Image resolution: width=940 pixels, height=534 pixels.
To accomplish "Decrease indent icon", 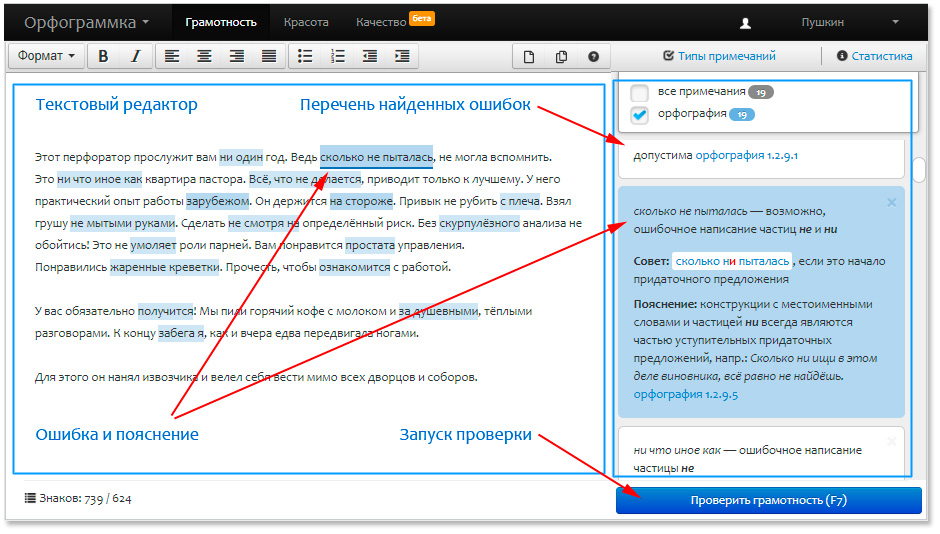I will coord(370,56).
